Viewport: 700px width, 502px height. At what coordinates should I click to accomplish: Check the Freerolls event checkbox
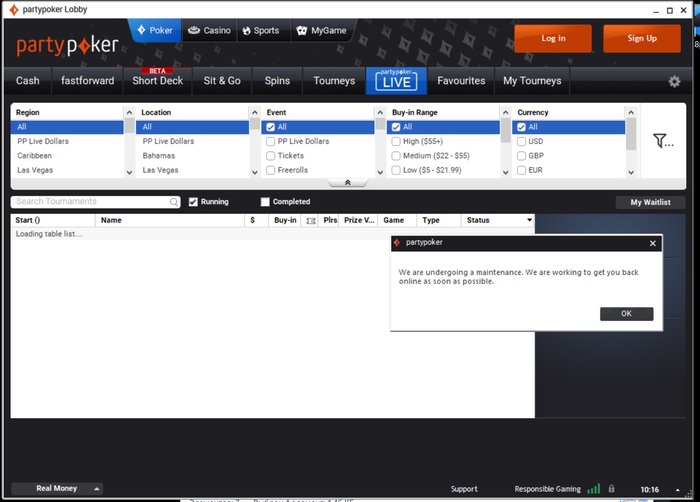coord(271,170)
